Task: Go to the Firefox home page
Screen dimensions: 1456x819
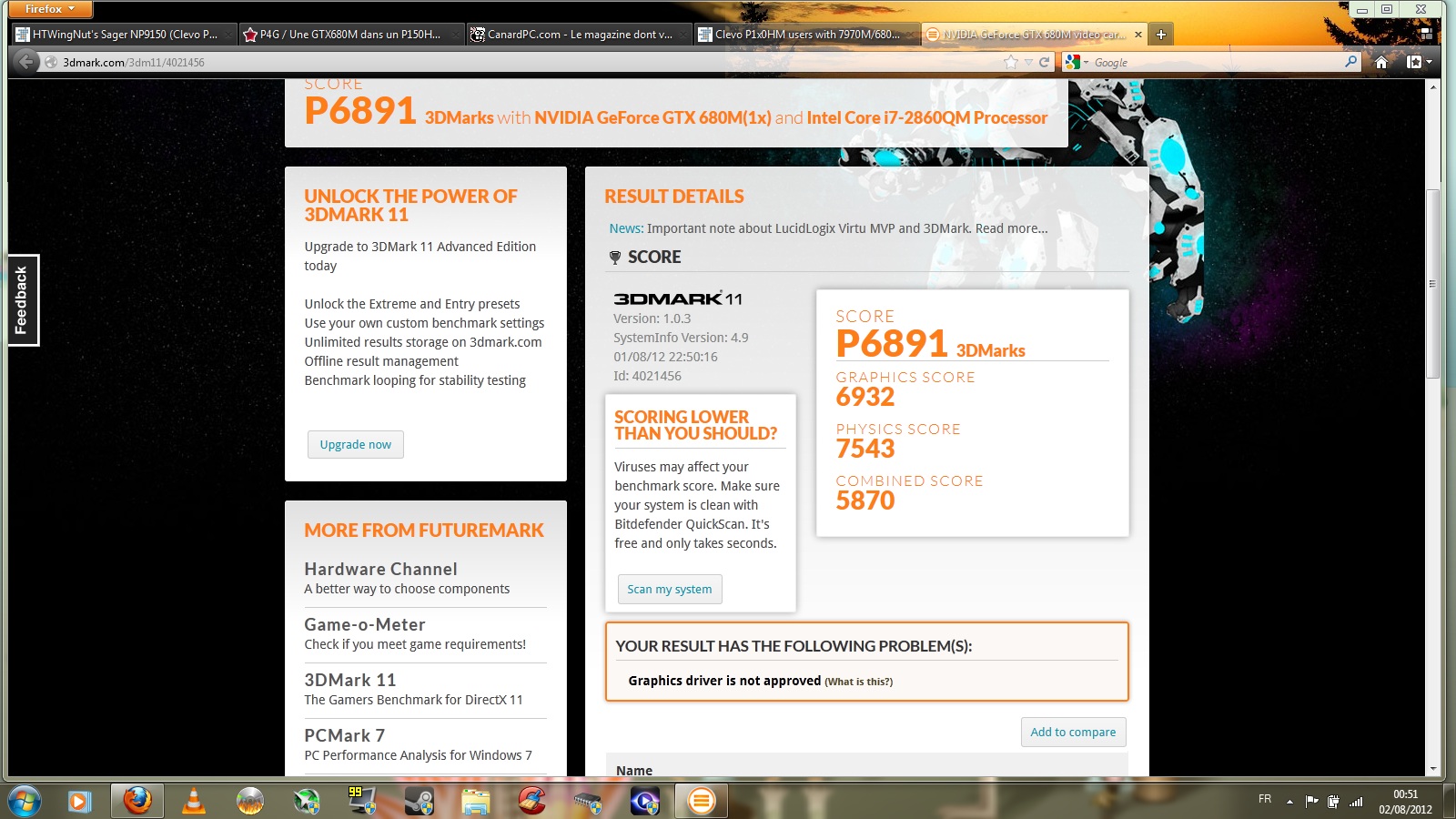Action: [1381, 62]
